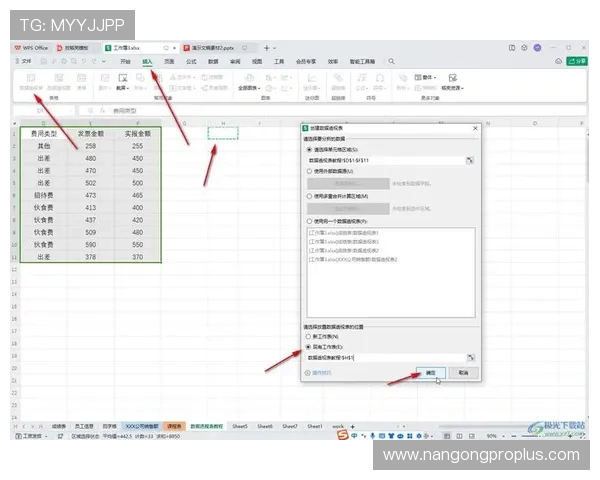This screenshot has width=600, height=480.
Task: Click the OK (确定) button in dialog
Action: [x=431, y=373]
